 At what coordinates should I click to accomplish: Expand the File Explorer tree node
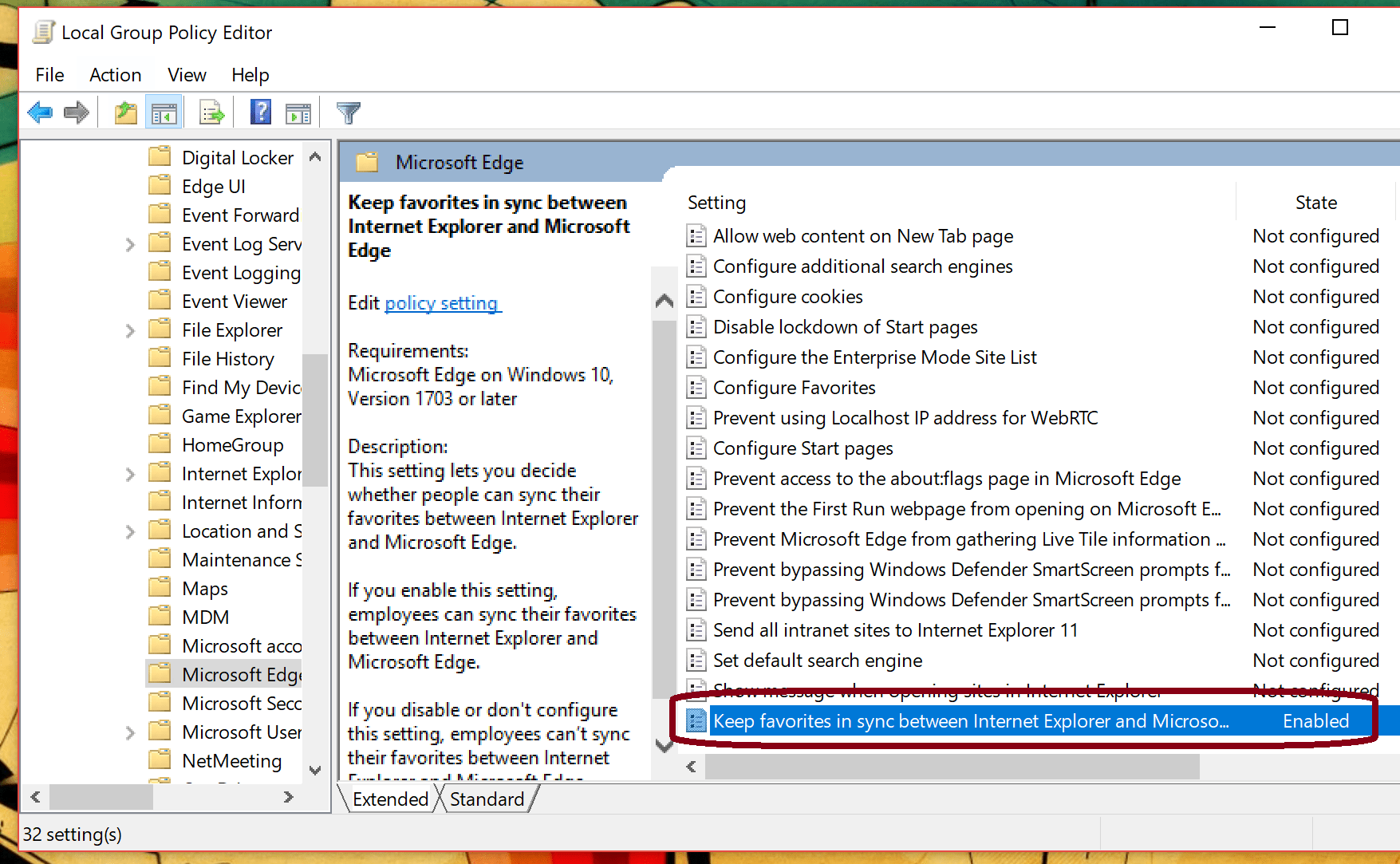point(130,330)
